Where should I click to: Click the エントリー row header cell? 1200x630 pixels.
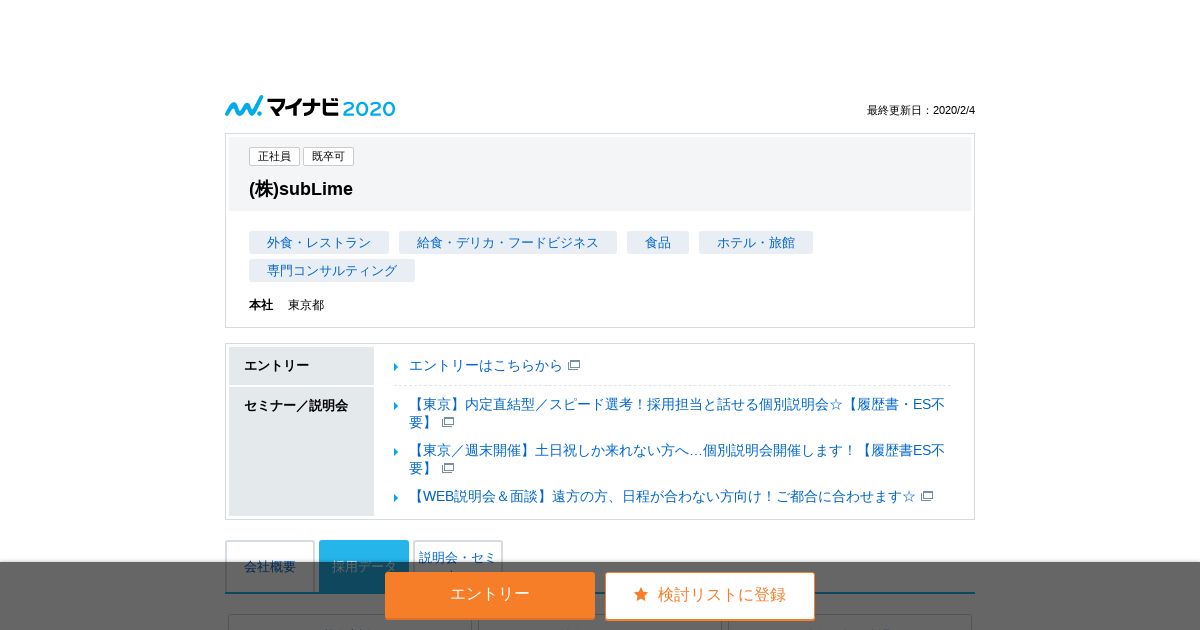point(301,366)
